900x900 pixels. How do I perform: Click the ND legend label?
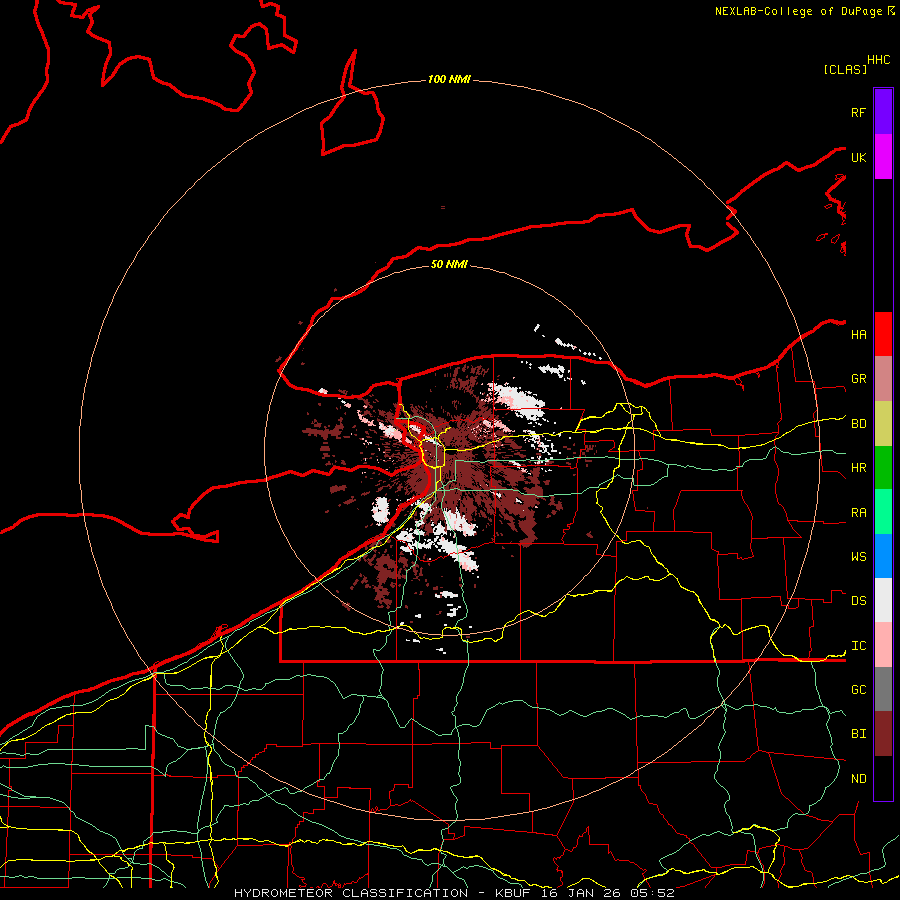pyautogui.click(x=858, y=779)
